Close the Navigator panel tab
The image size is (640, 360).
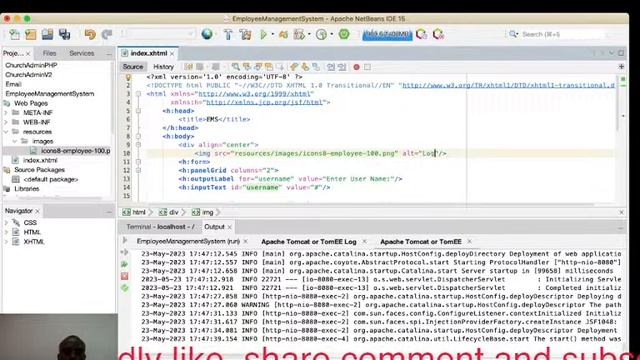[38, 211]
